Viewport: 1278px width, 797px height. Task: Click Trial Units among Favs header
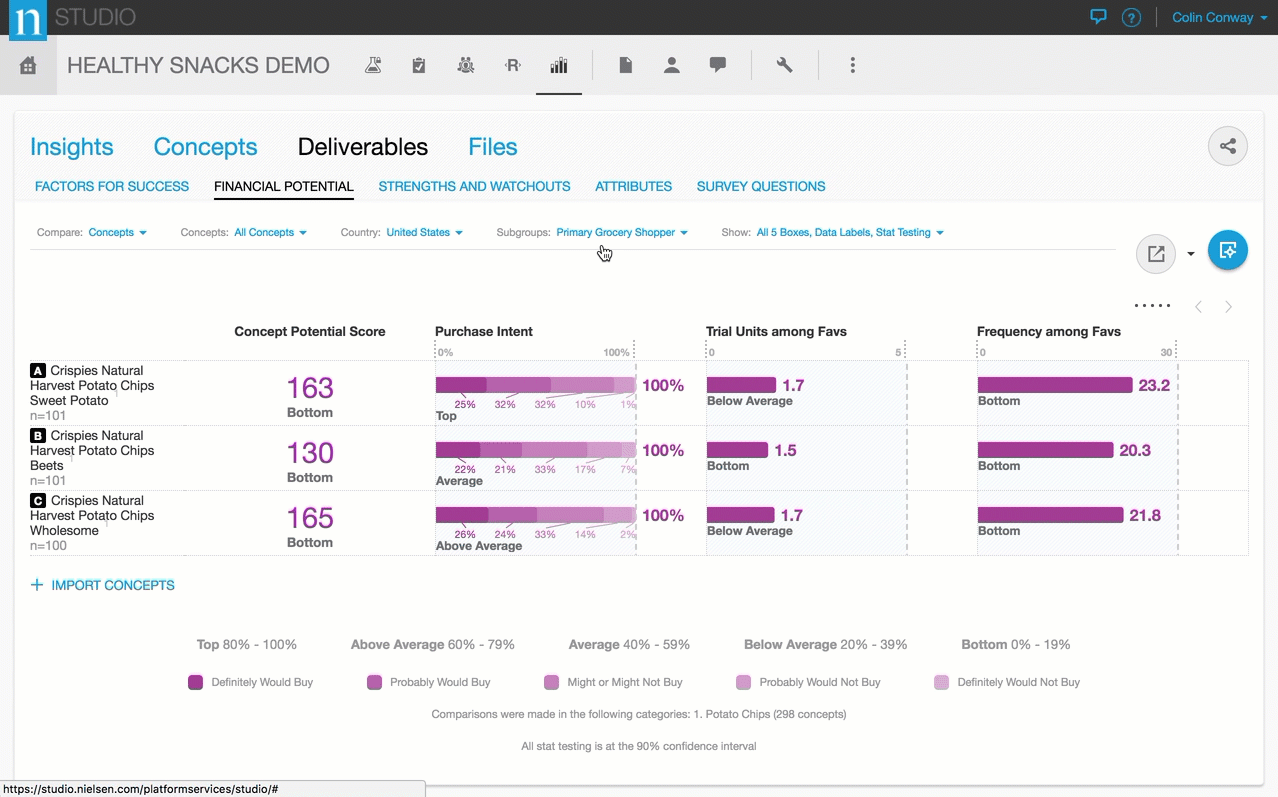[776, 331]
